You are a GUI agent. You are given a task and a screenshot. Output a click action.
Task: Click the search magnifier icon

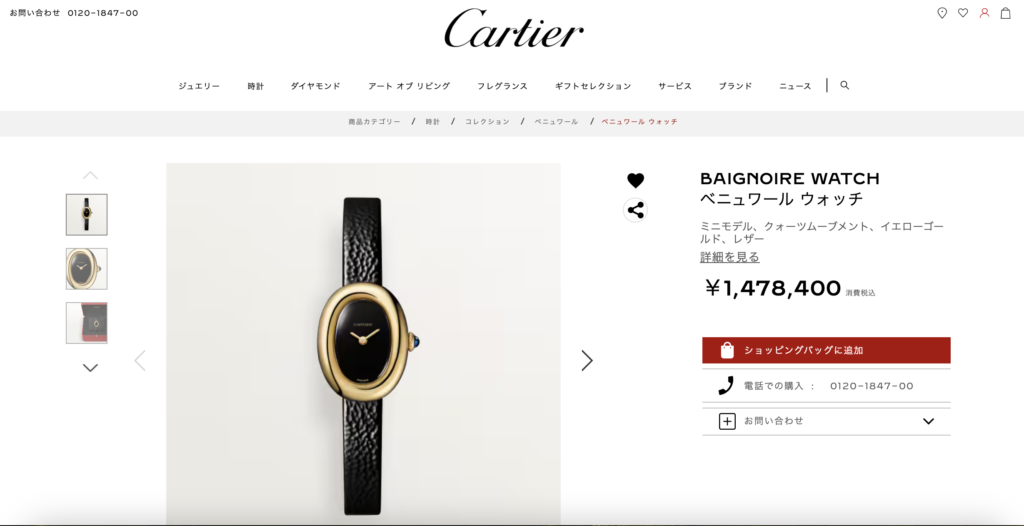pyautogui.click(x=844, y=86)
